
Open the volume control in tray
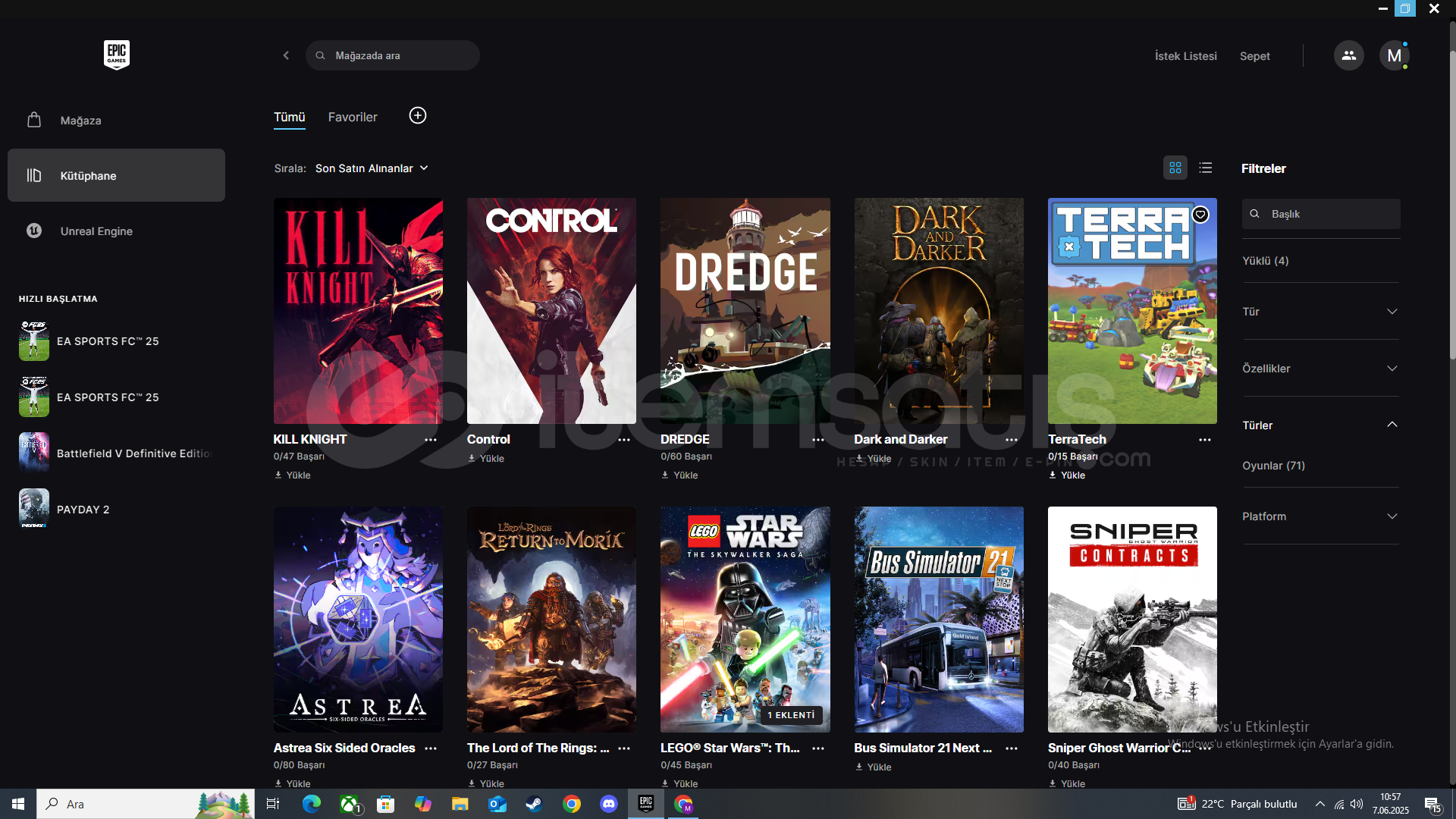[1357, 804]
